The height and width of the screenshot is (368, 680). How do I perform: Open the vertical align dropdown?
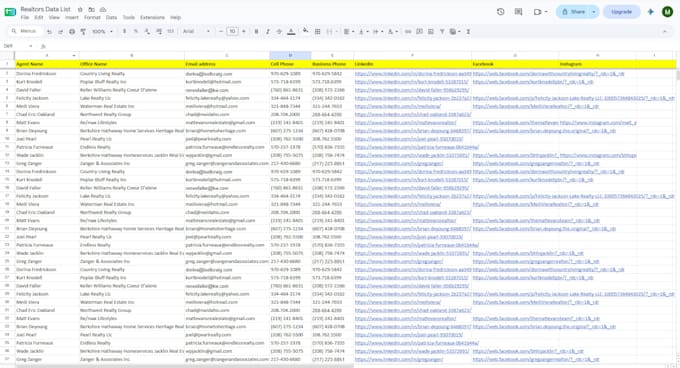click(x=362, y=32)
